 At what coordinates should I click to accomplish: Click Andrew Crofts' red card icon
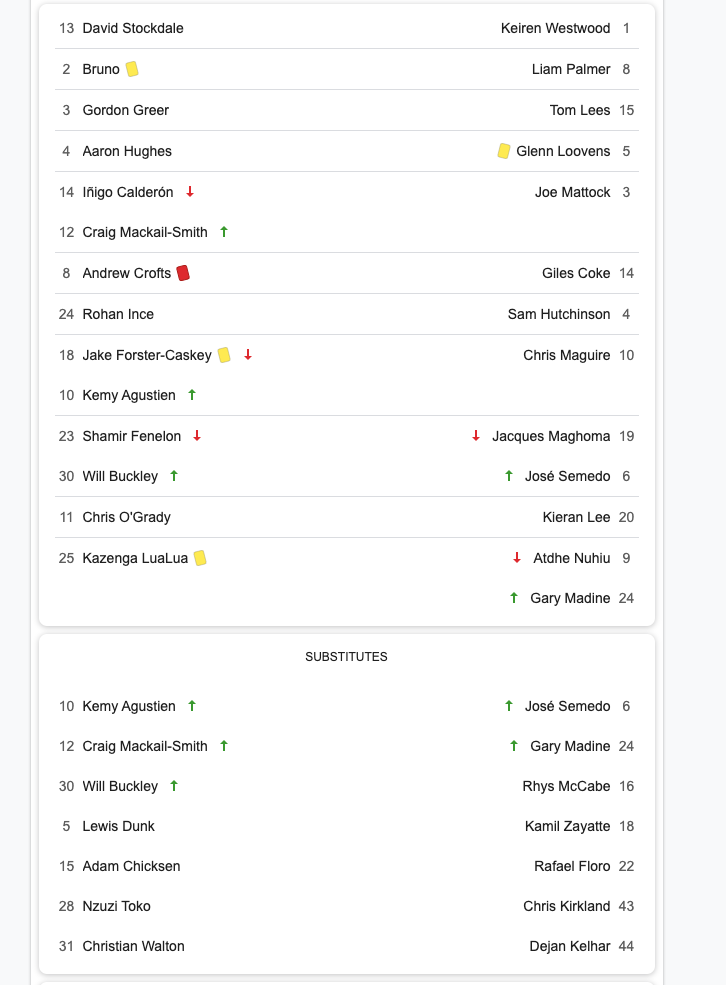(x=183, y=273)
